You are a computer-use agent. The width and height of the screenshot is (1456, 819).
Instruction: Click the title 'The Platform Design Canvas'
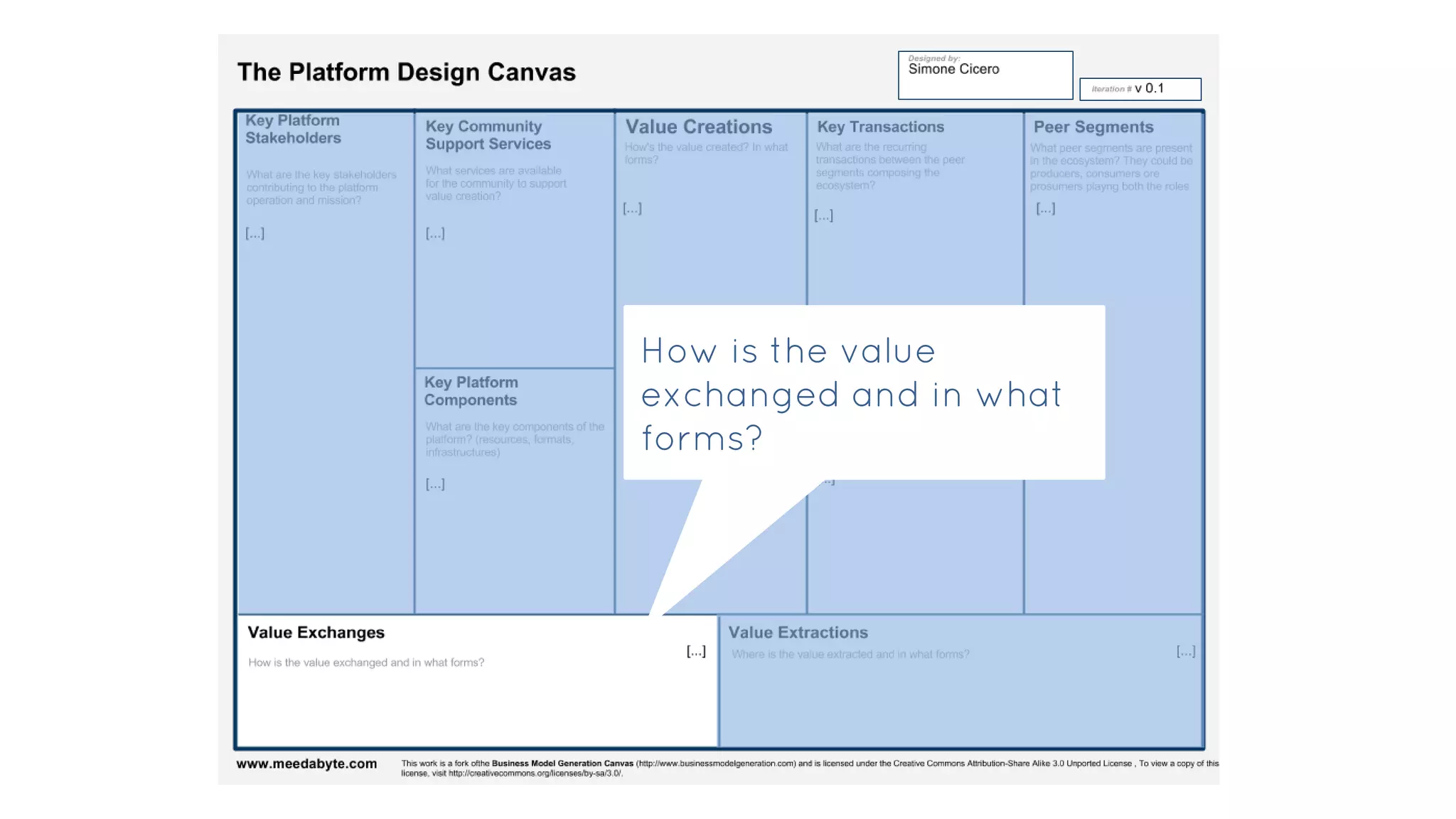click(x=406, y=72)
